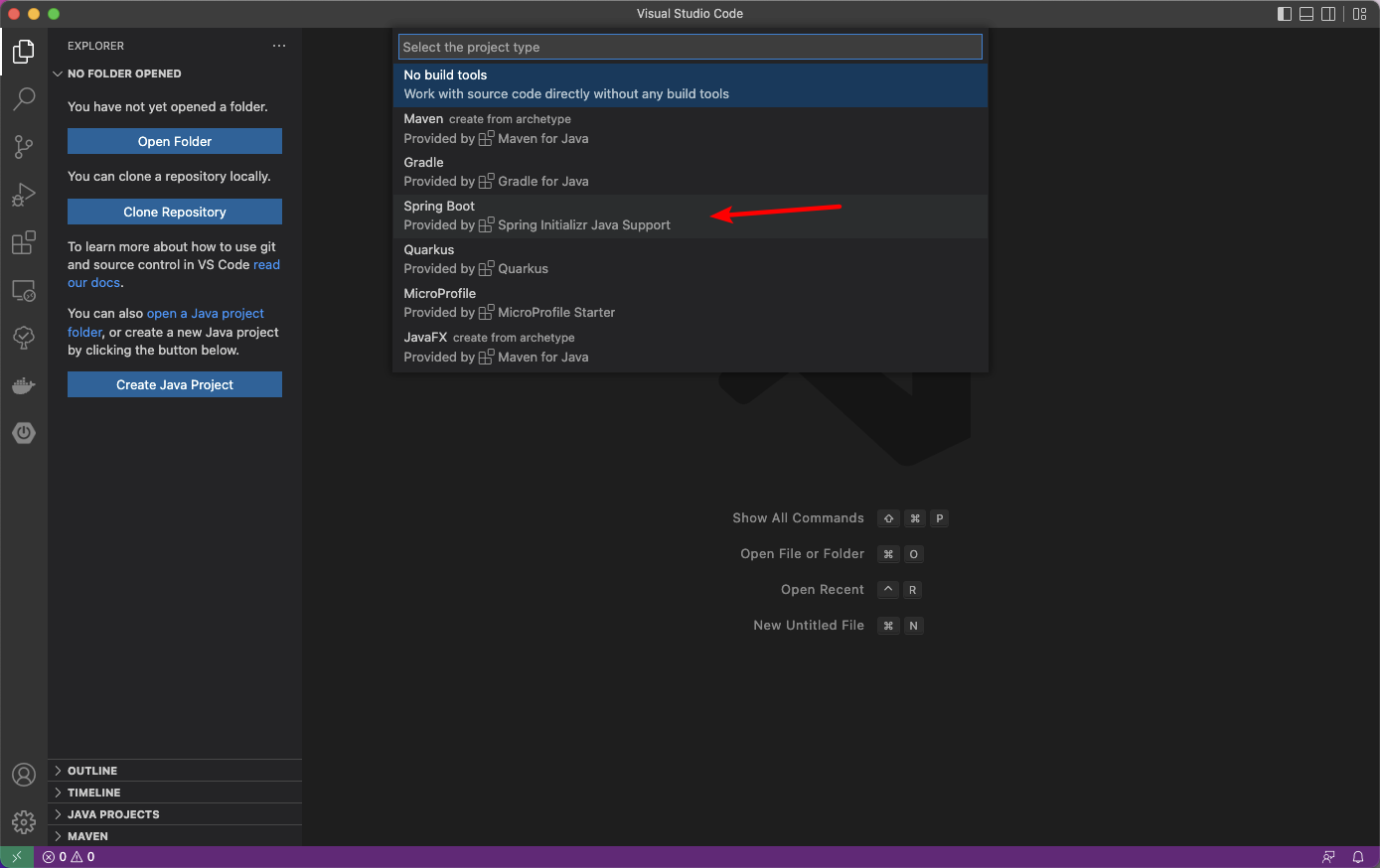Viewport: 1380px width, 868px height.
Task: Select the No build tools option
Action: point(690,84)
